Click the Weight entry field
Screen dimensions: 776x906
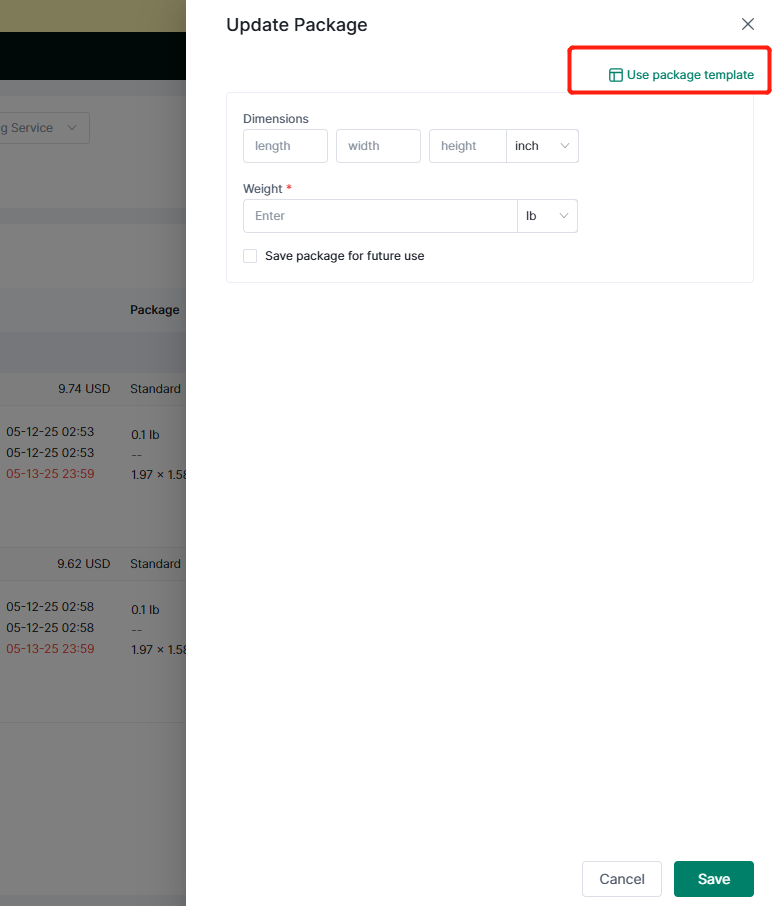point(379,216)
